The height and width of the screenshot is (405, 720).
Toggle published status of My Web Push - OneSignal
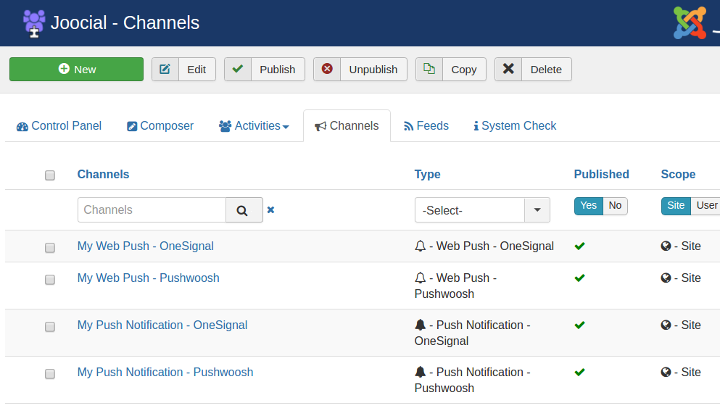click(579, 246)
